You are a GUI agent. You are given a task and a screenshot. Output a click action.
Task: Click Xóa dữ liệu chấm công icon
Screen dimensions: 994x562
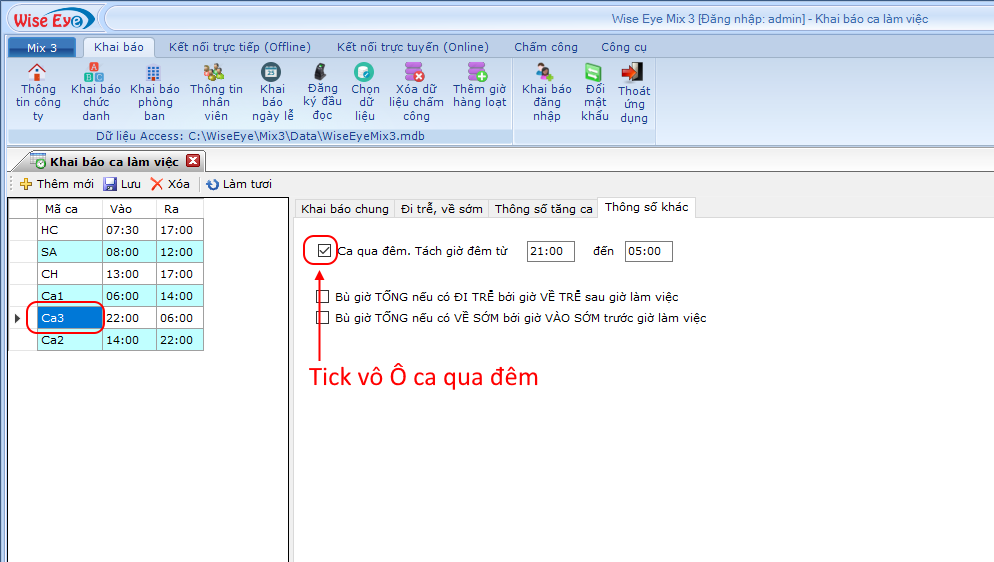(x=415, y=73)
